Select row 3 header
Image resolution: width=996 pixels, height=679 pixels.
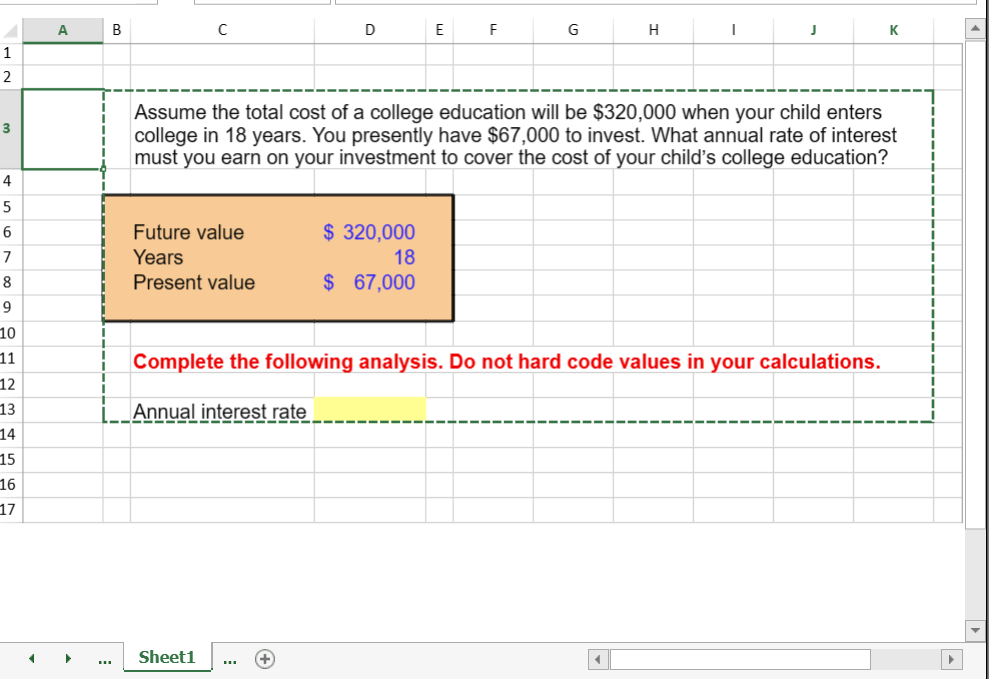click(x=8, y=129)
